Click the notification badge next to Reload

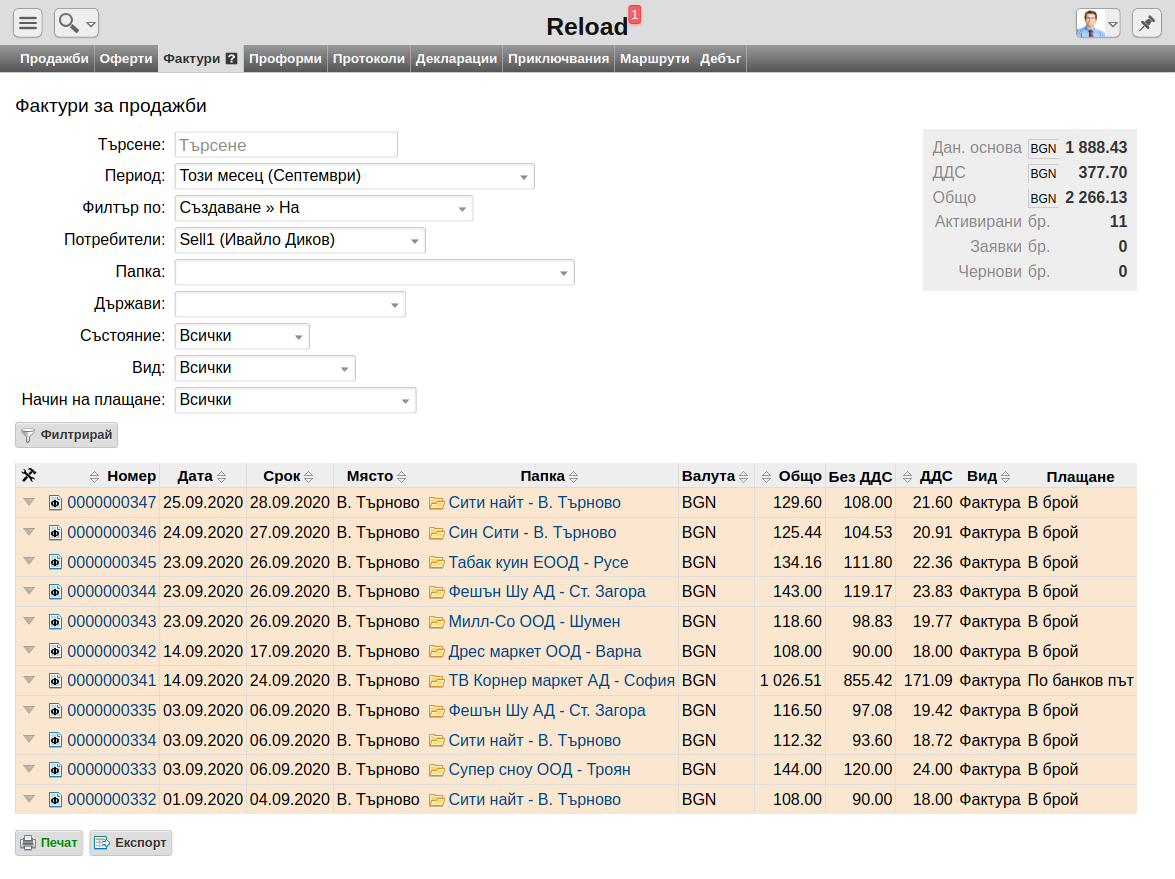[635, 14]
